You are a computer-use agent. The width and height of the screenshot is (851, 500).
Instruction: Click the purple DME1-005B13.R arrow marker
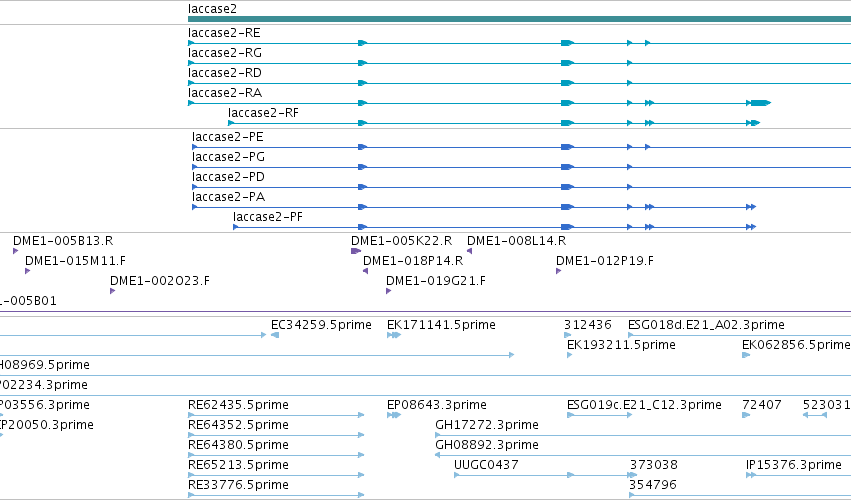(x=16, y=251)
